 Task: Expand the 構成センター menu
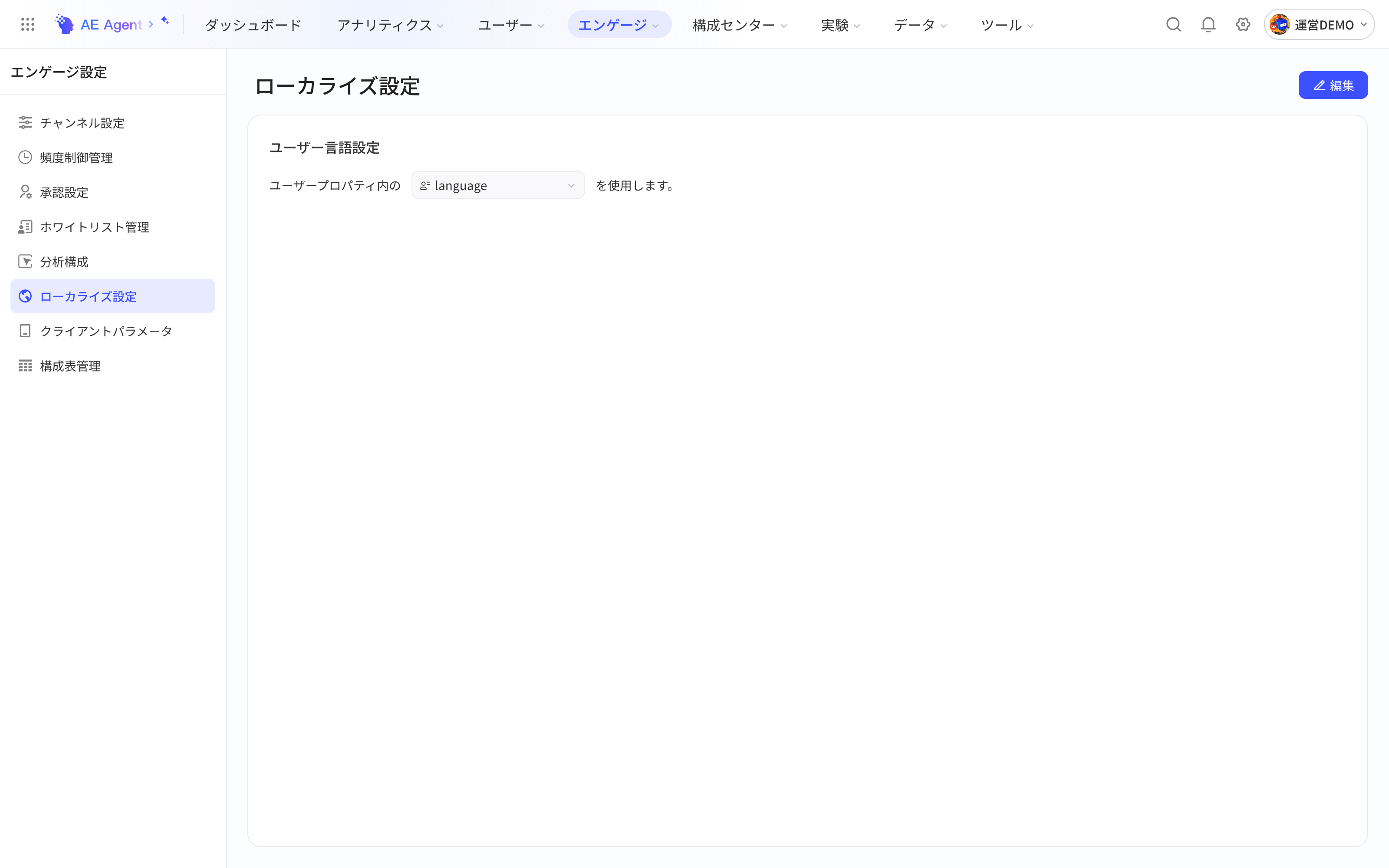click(740, 25)
